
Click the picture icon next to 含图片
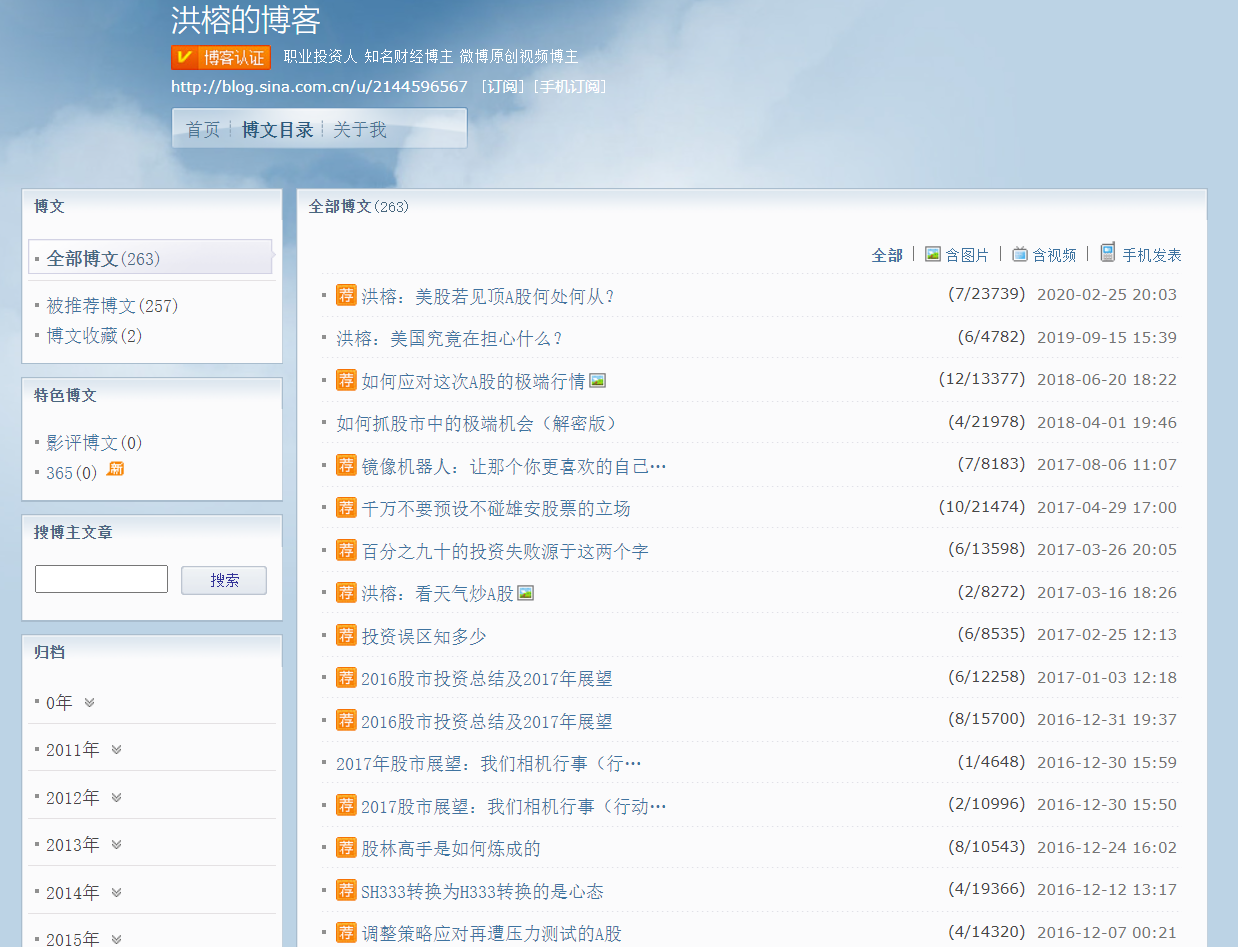933,254
